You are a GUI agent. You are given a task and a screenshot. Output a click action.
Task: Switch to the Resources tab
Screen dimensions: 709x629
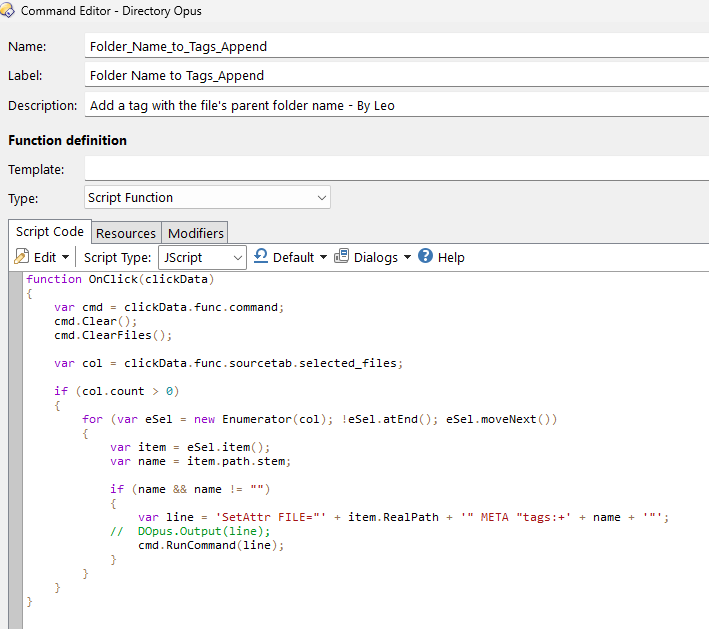point(125,233)
